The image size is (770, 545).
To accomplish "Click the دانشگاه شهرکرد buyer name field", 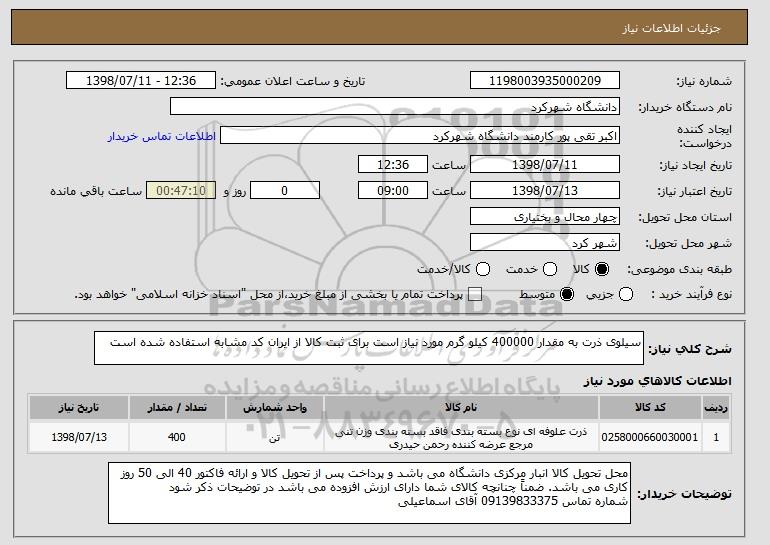I will click(x=395, y=107).
